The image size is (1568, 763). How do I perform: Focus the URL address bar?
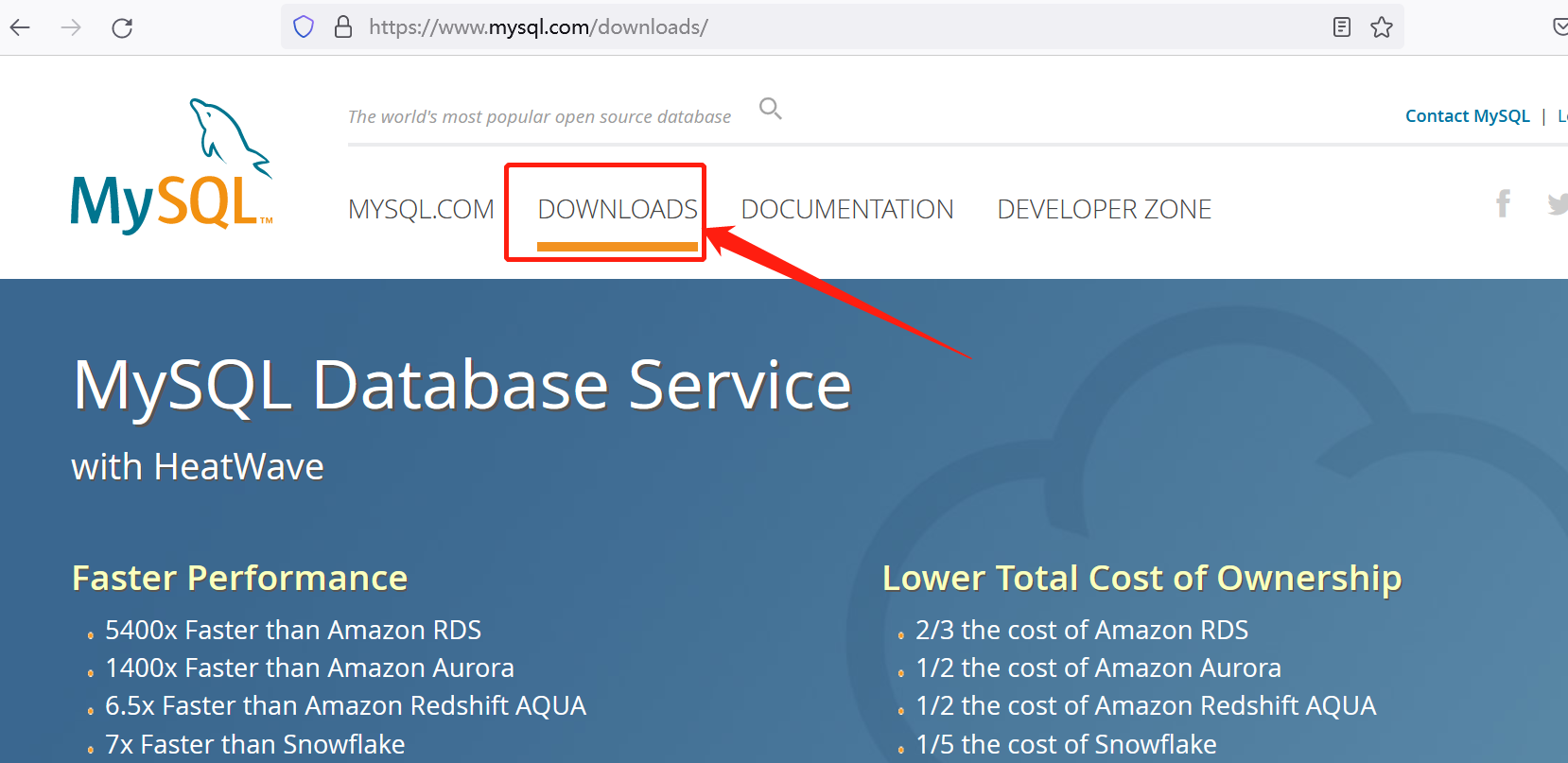[842, 26]
